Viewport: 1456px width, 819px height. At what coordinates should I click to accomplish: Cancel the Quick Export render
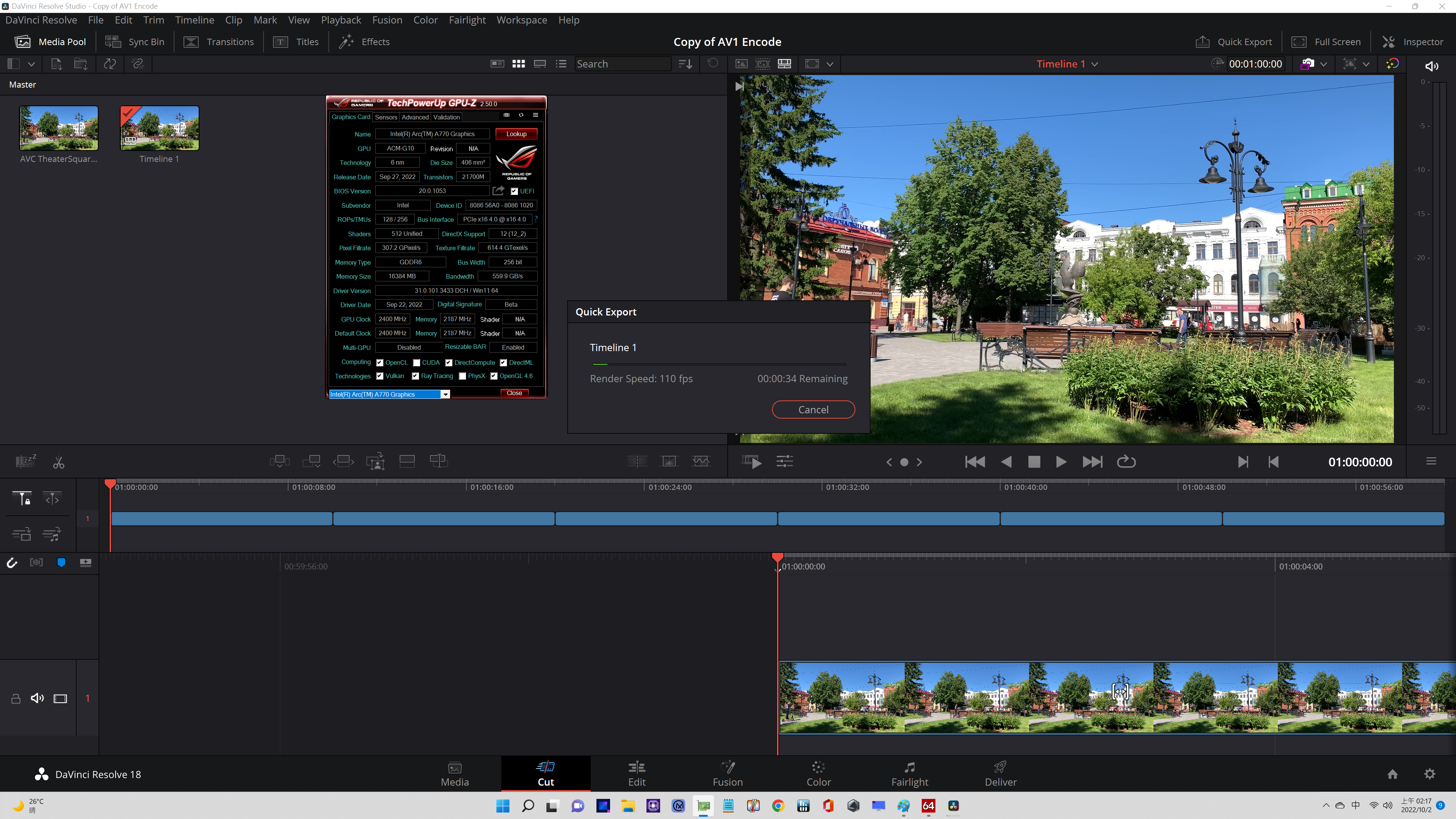pos(813,410)
